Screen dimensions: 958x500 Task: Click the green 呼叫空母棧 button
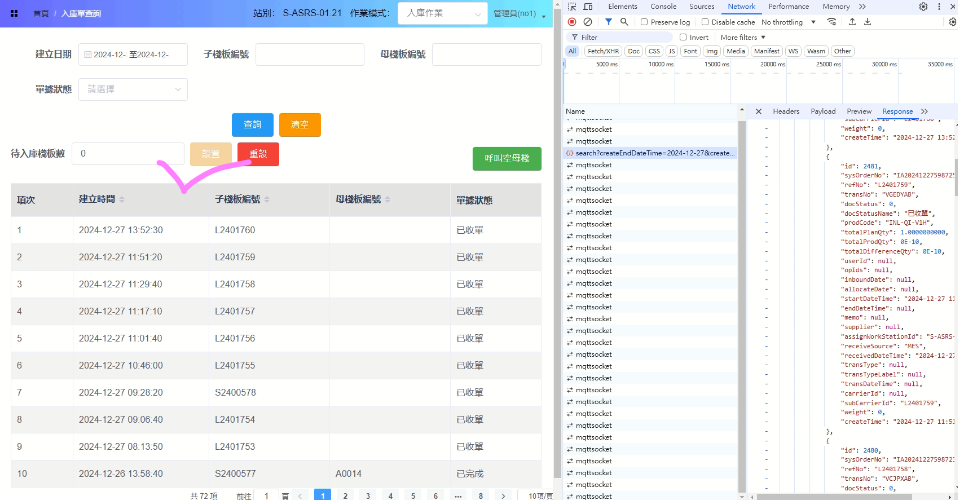coord(506,159)
